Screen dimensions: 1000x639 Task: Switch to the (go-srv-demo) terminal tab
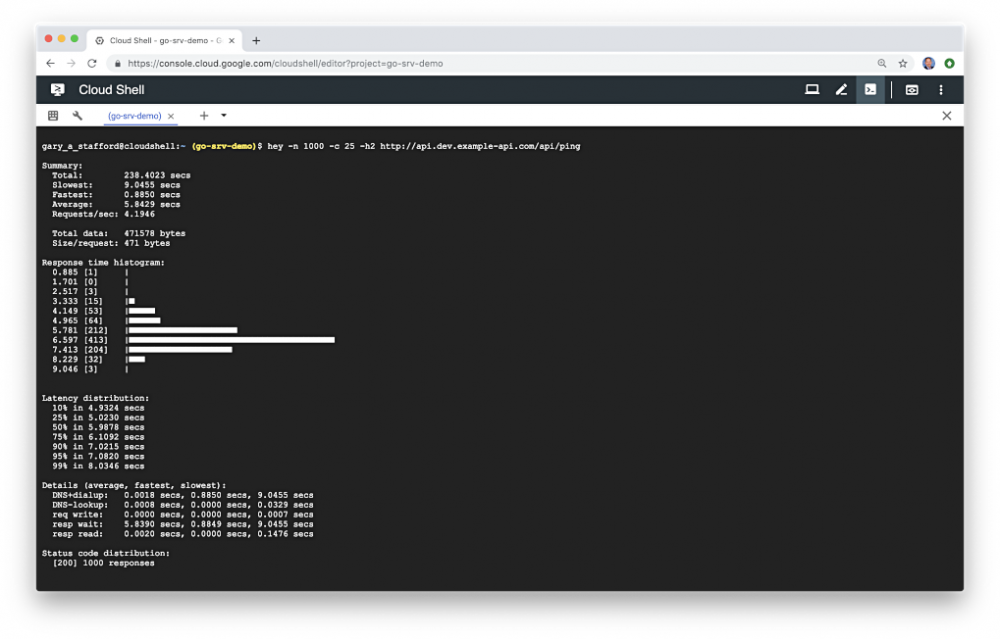coord(135,115)
